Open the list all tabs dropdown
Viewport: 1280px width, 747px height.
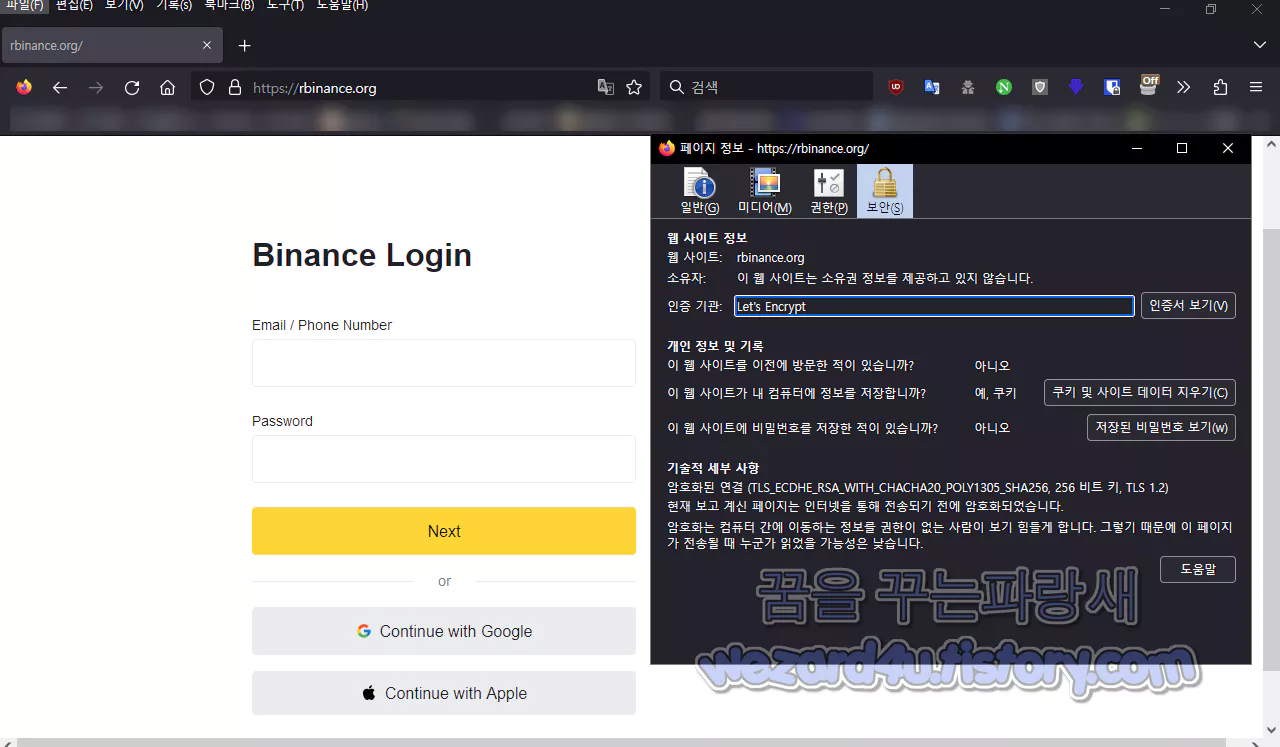pyautogui.click(x=1260, y=45)
